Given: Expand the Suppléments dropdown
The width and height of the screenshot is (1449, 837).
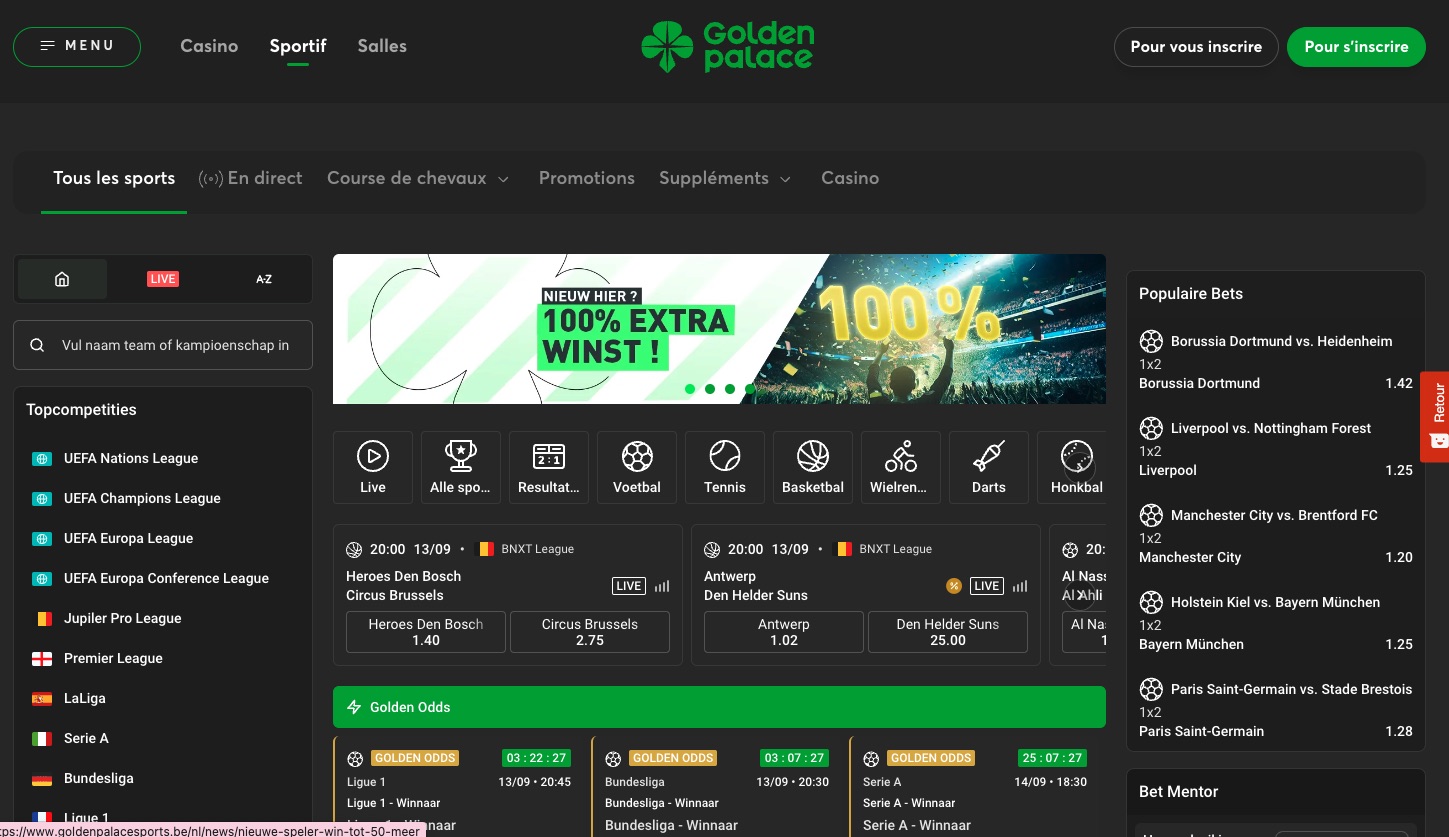Looking at the screenshot, I should pos(725,178).
